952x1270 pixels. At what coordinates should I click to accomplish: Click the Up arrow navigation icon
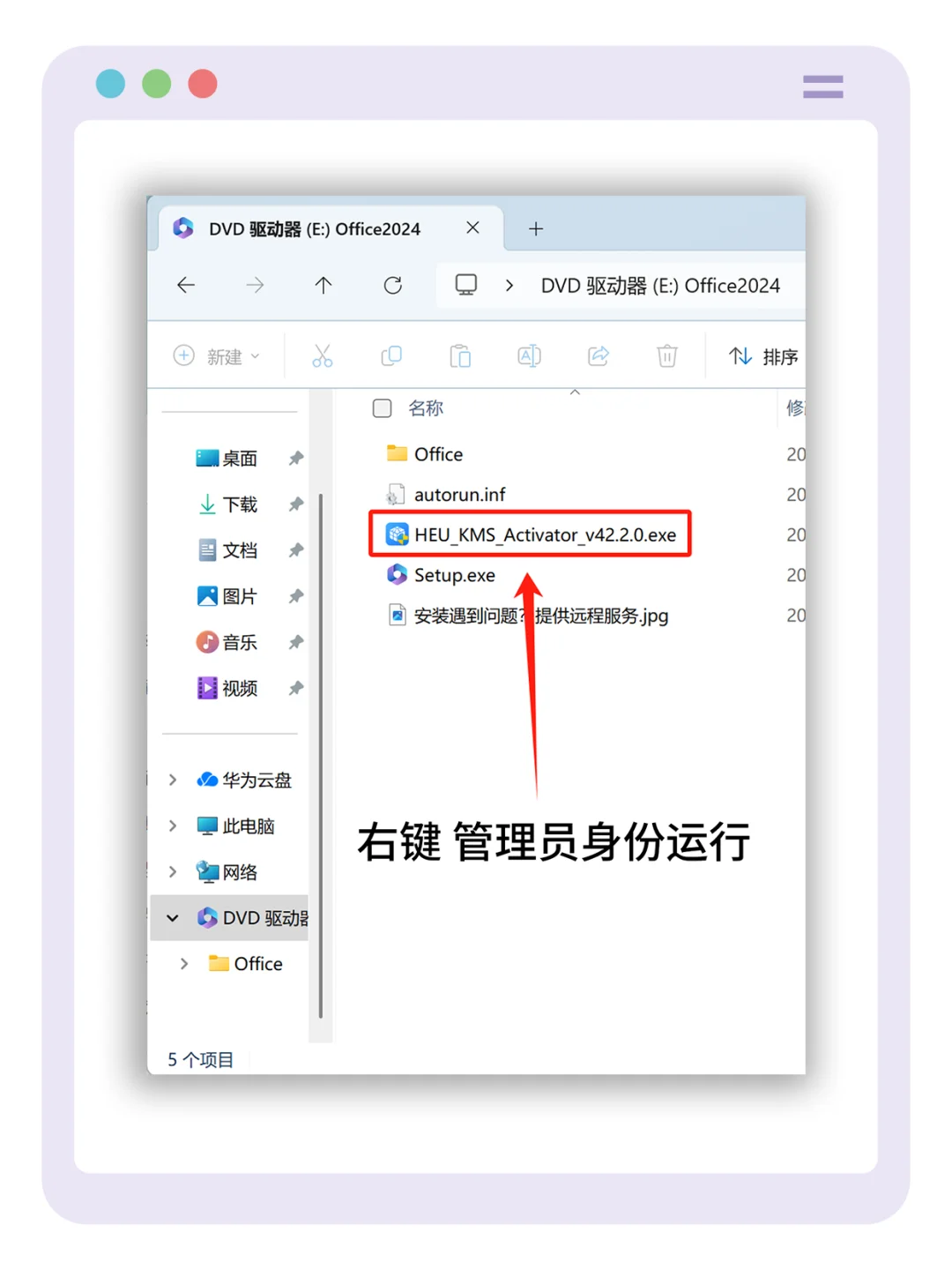click(324, 285)
